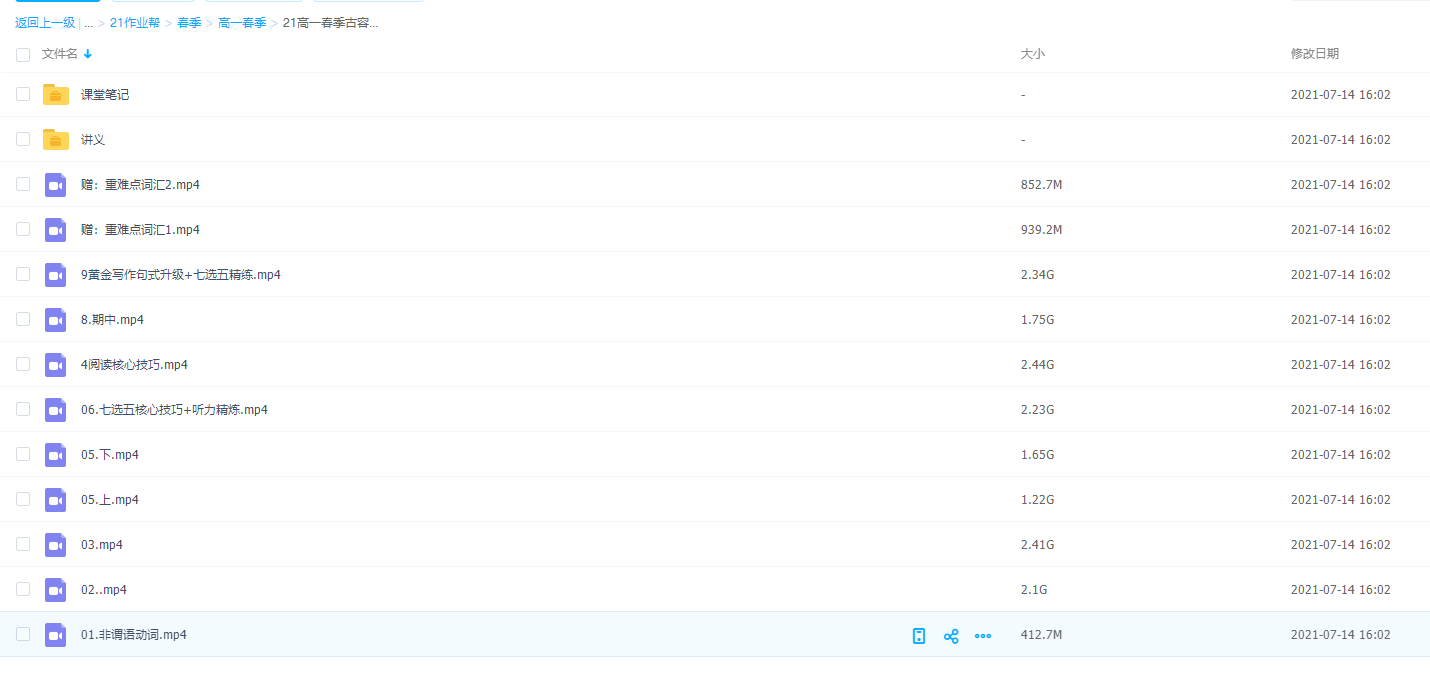Open the 课堂笔记 folder icon
The height and width of the screenshot is (674, 1430).
click(x=56, y=95)
